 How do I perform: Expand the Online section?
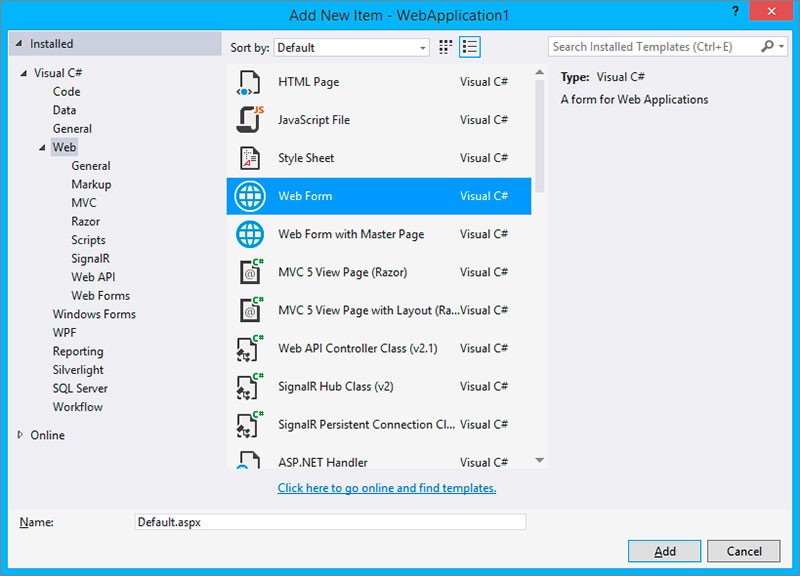click(20, 435)
